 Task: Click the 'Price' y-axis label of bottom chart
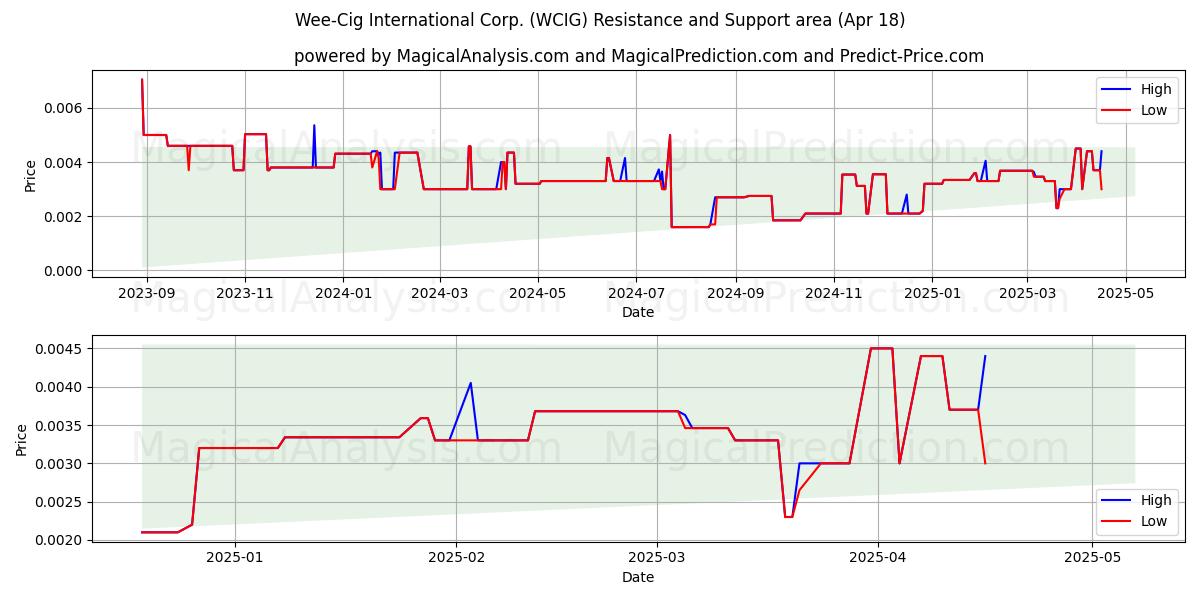(22, 439)
